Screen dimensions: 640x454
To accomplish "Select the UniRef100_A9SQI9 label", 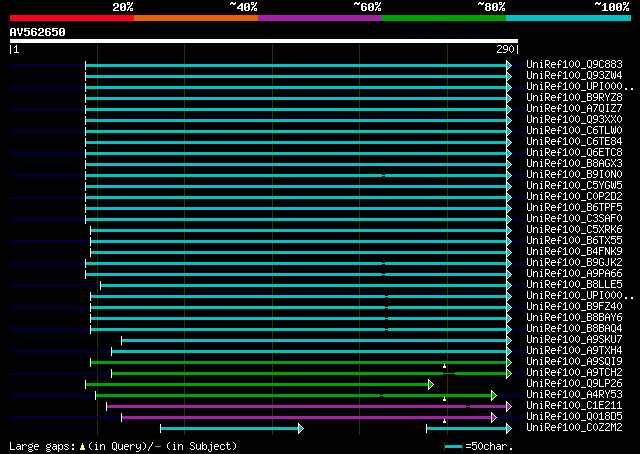I will click(x=574, y=362).
